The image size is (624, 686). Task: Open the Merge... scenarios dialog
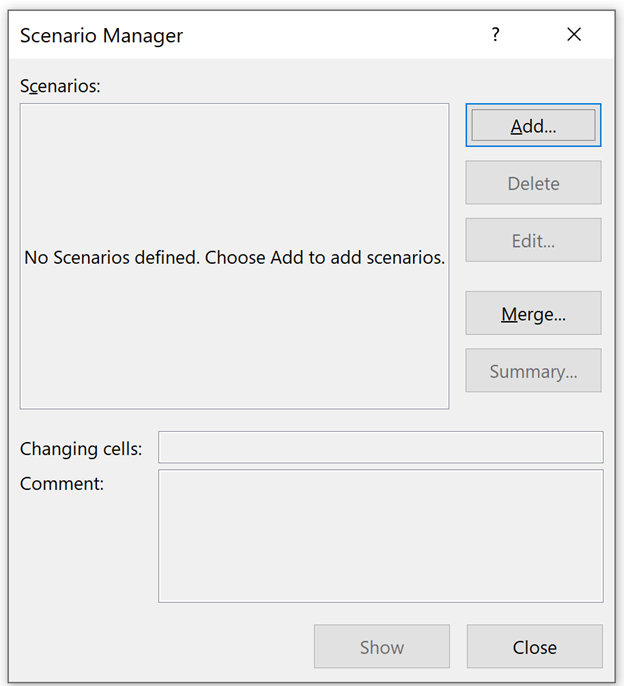(533, 313)
